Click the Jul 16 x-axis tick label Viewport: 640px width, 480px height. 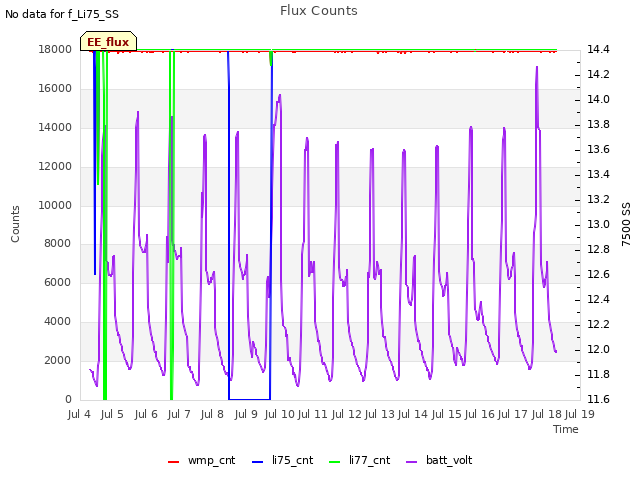pos(480,414)
